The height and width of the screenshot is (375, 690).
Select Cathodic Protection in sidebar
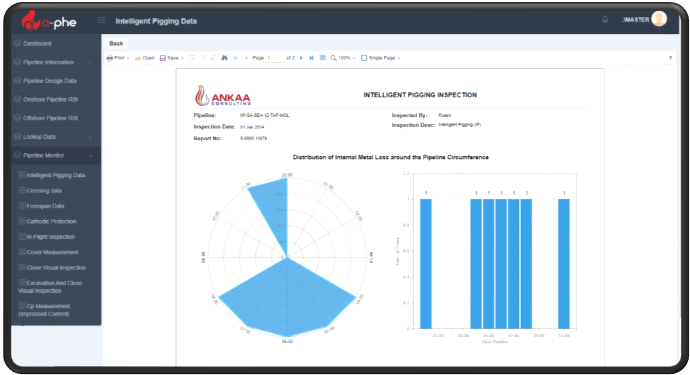[x=51, y=221]
